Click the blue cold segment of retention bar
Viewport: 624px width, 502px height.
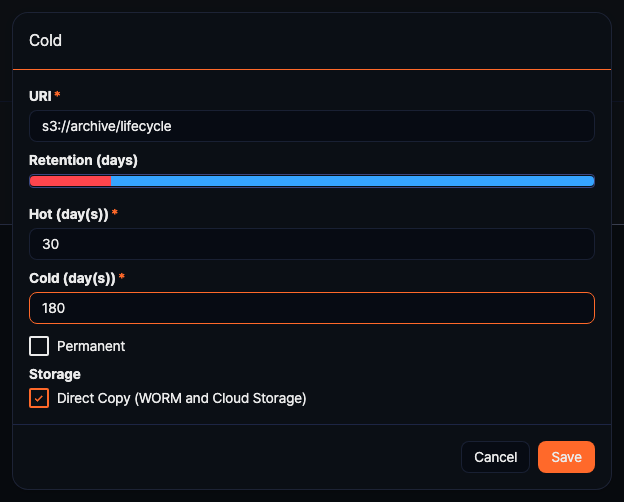click(352, 181)
